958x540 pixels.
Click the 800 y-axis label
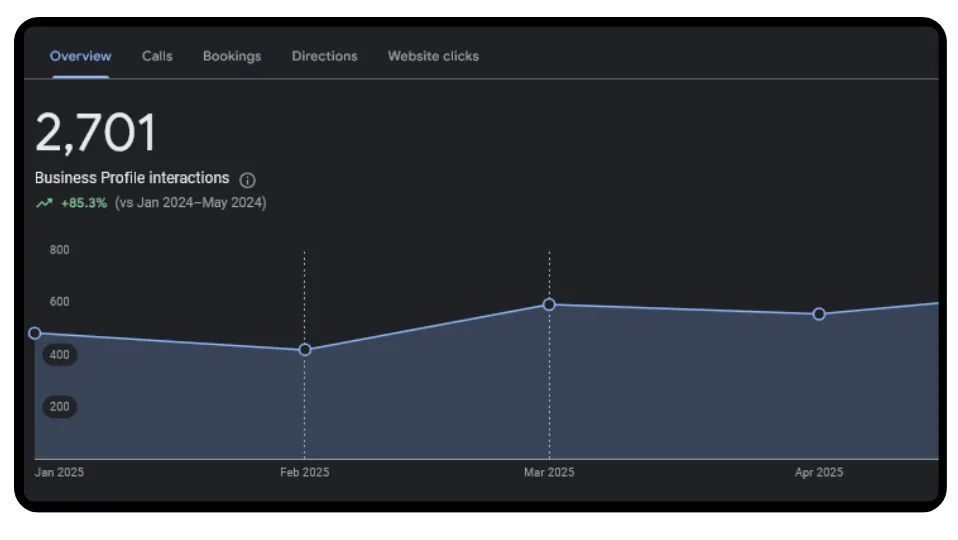tap(59, 250)
